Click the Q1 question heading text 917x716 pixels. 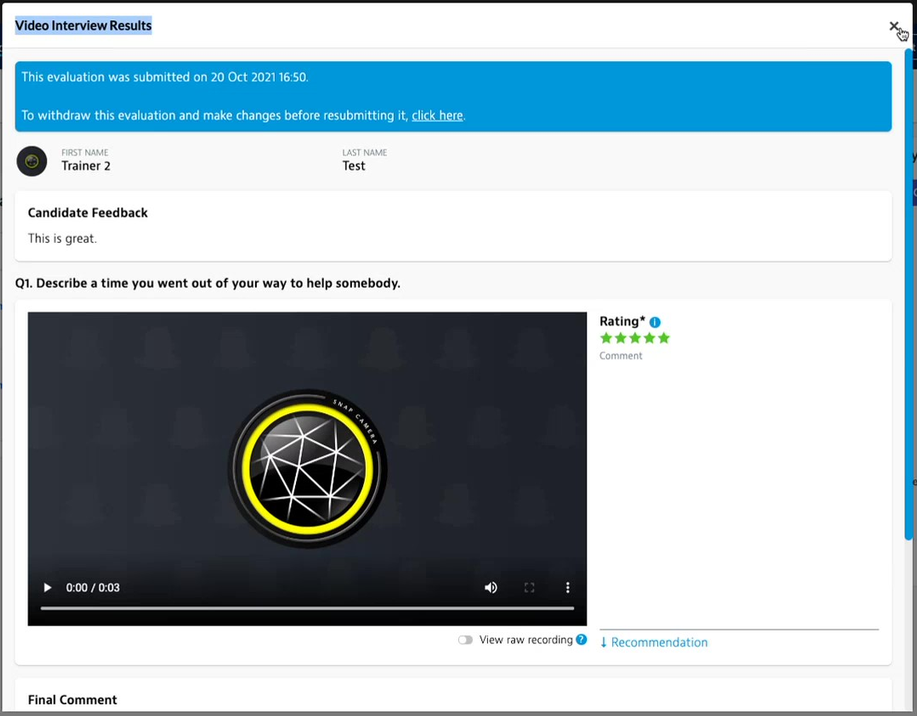(208, 283)
